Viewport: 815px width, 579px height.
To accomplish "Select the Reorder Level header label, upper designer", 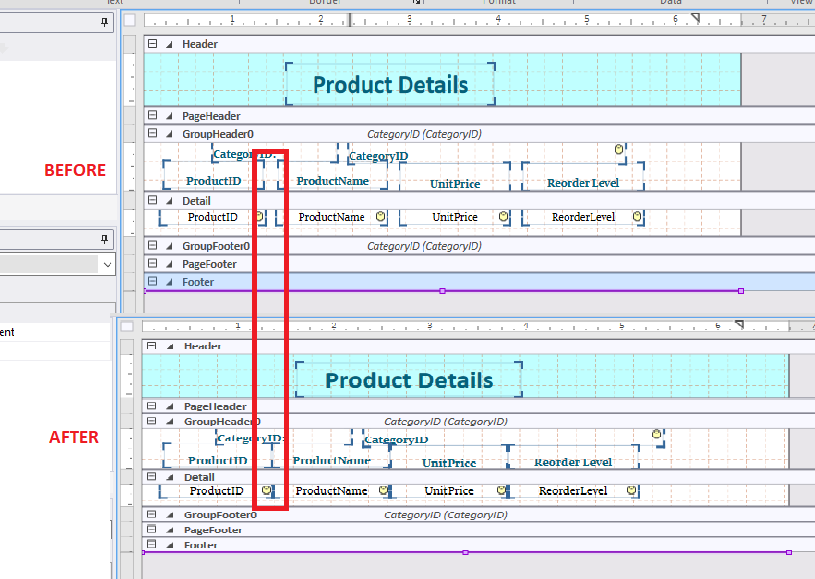I will point(583,177).
